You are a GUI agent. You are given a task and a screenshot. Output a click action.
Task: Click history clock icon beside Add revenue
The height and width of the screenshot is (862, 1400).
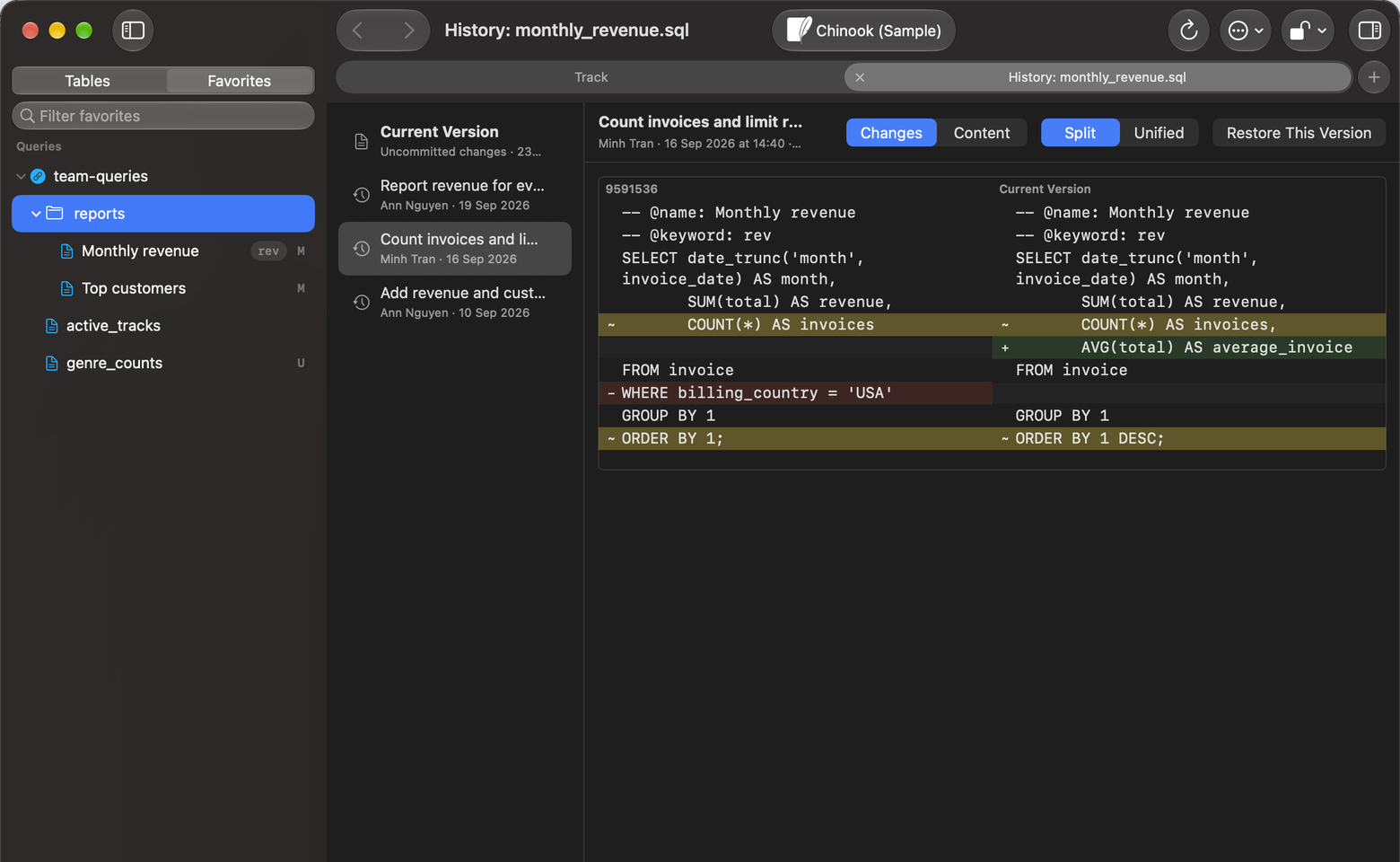click(361, 303)
